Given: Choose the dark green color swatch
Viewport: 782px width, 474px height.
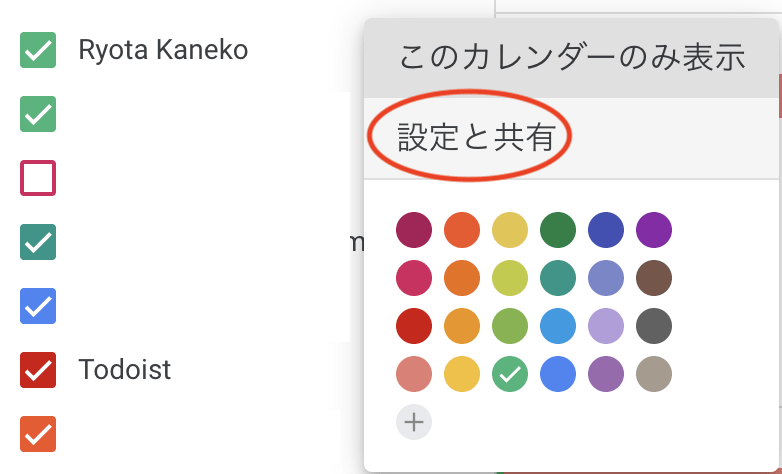Looking at the screenshot, I should click(558, 230).
